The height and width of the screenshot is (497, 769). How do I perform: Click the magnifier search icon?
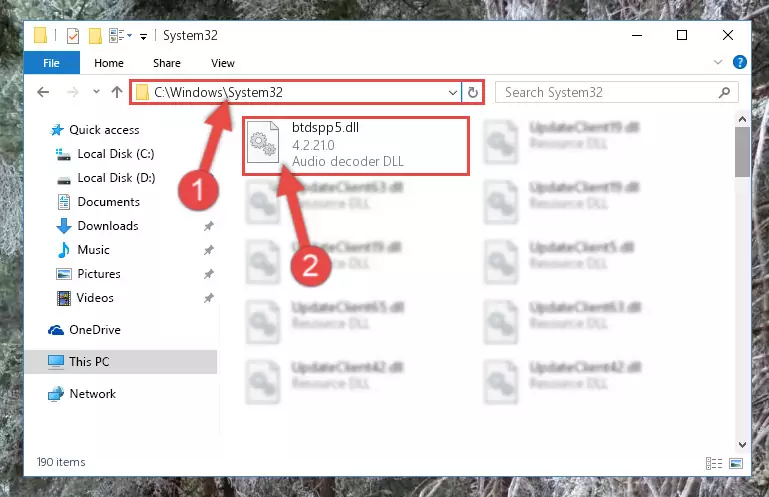point(724,92)
